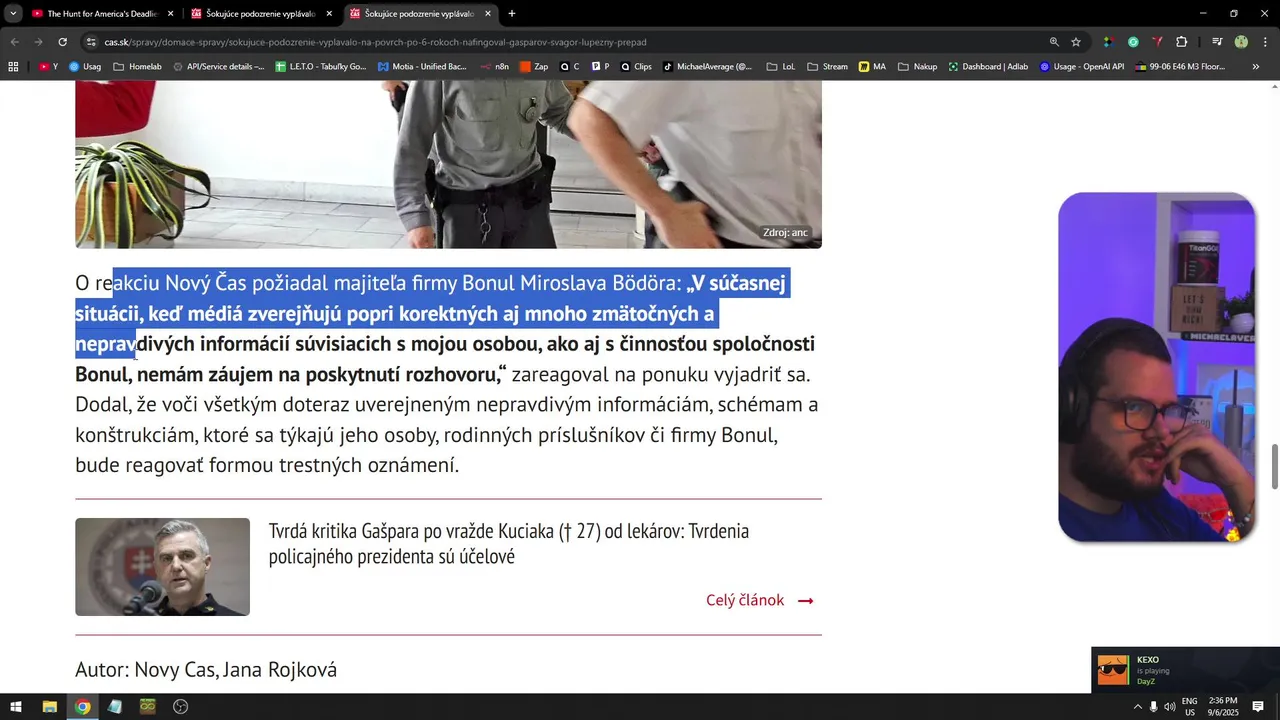Click the article photo of policemen
This screenshot has height=720, width=1280.
(x=448, y=164)
